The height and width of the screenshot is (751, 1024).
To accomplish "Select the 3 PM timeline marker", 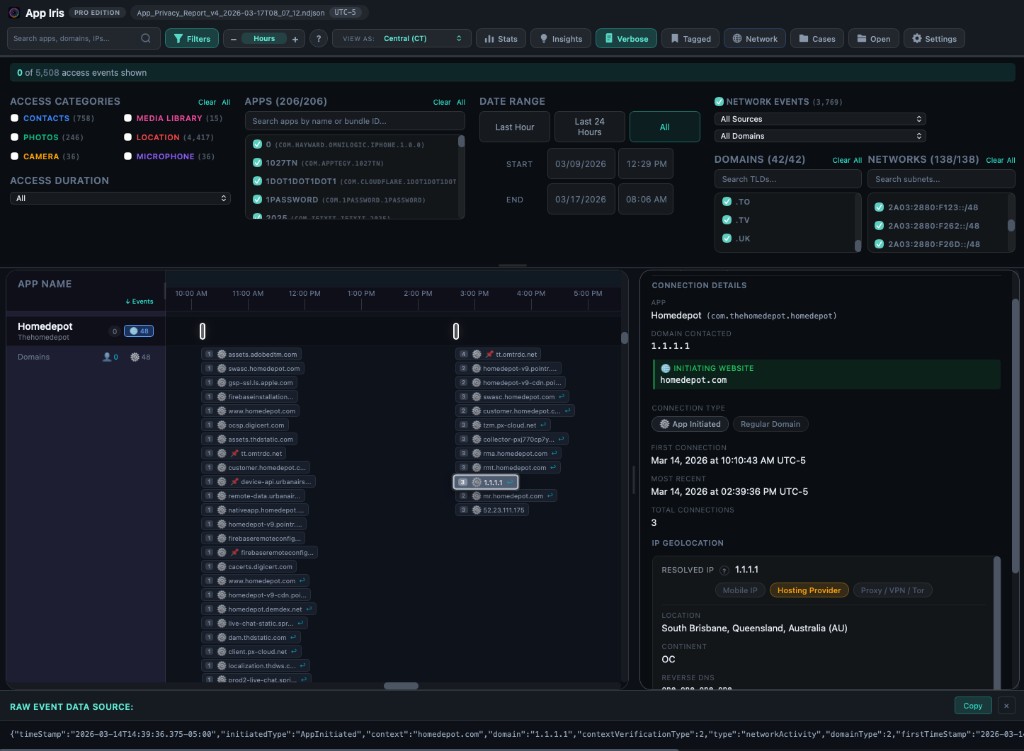I will (456, 331).
